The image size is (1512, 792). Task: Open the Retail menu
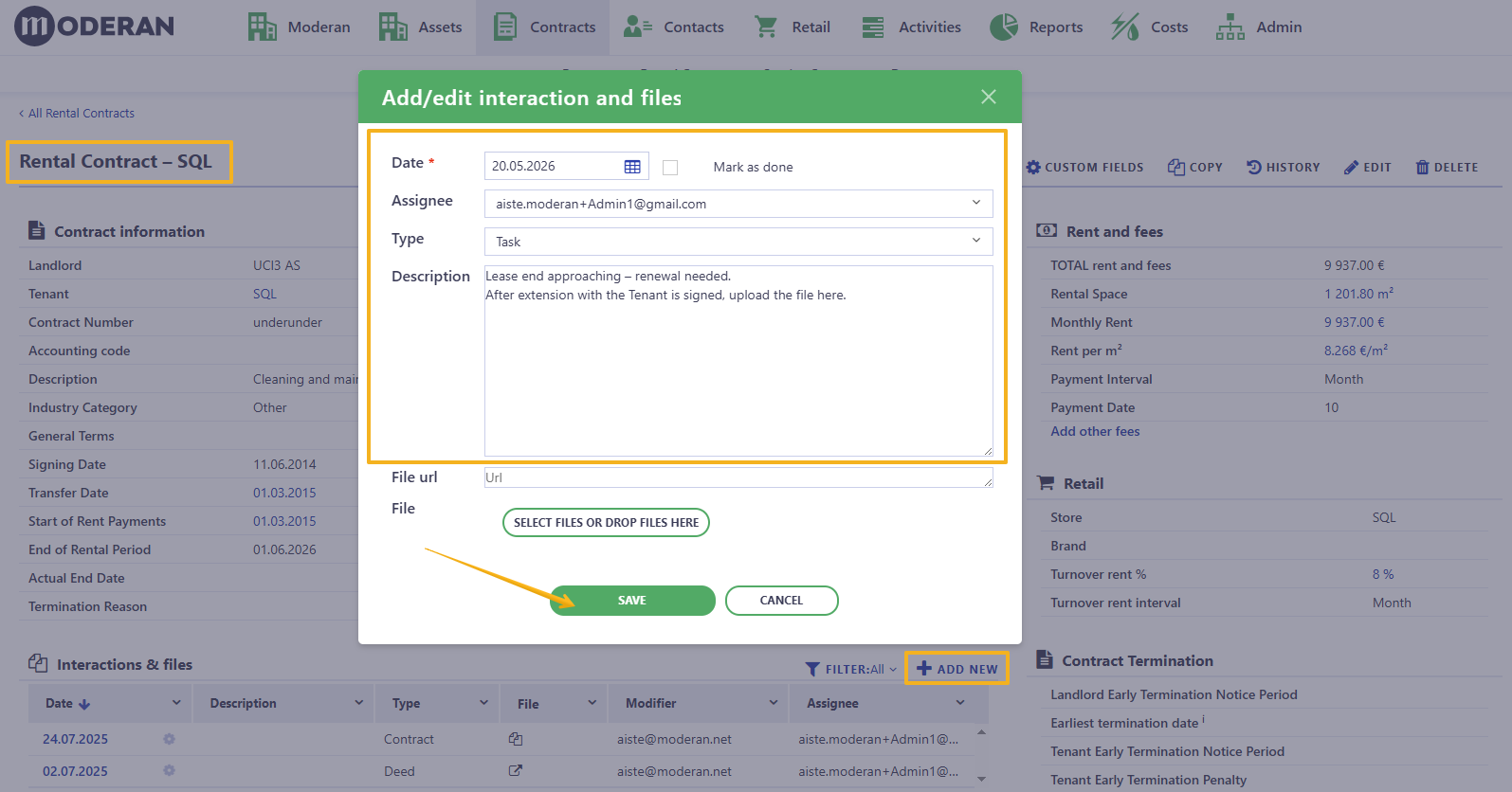(792, 27)
